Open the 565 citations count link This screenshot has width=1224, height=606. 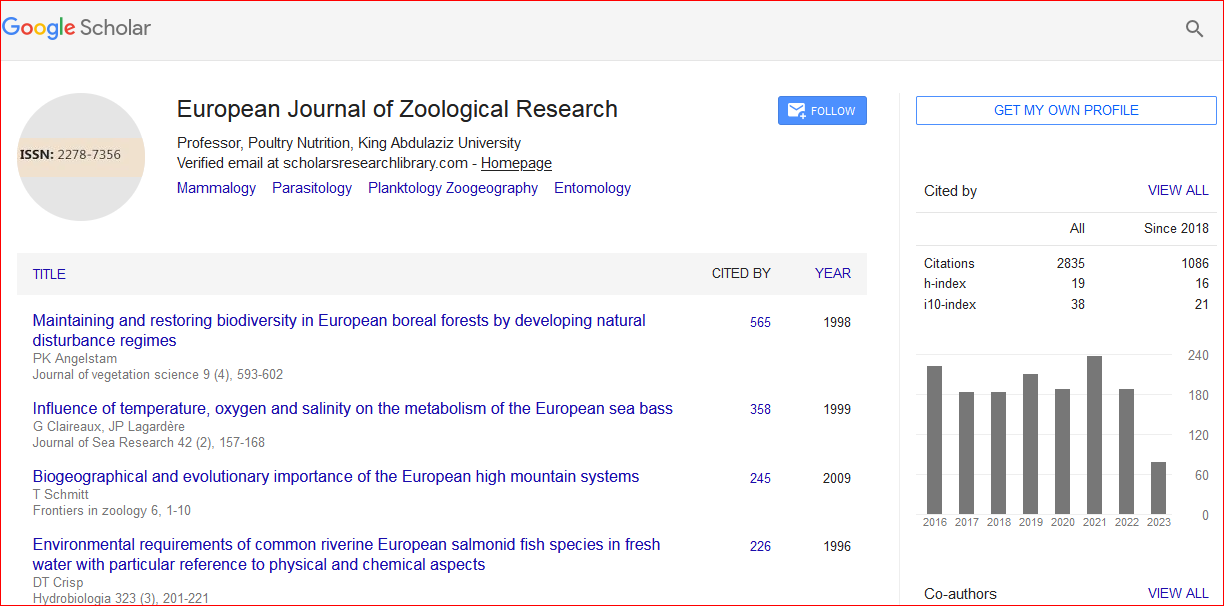click(760, 323)
